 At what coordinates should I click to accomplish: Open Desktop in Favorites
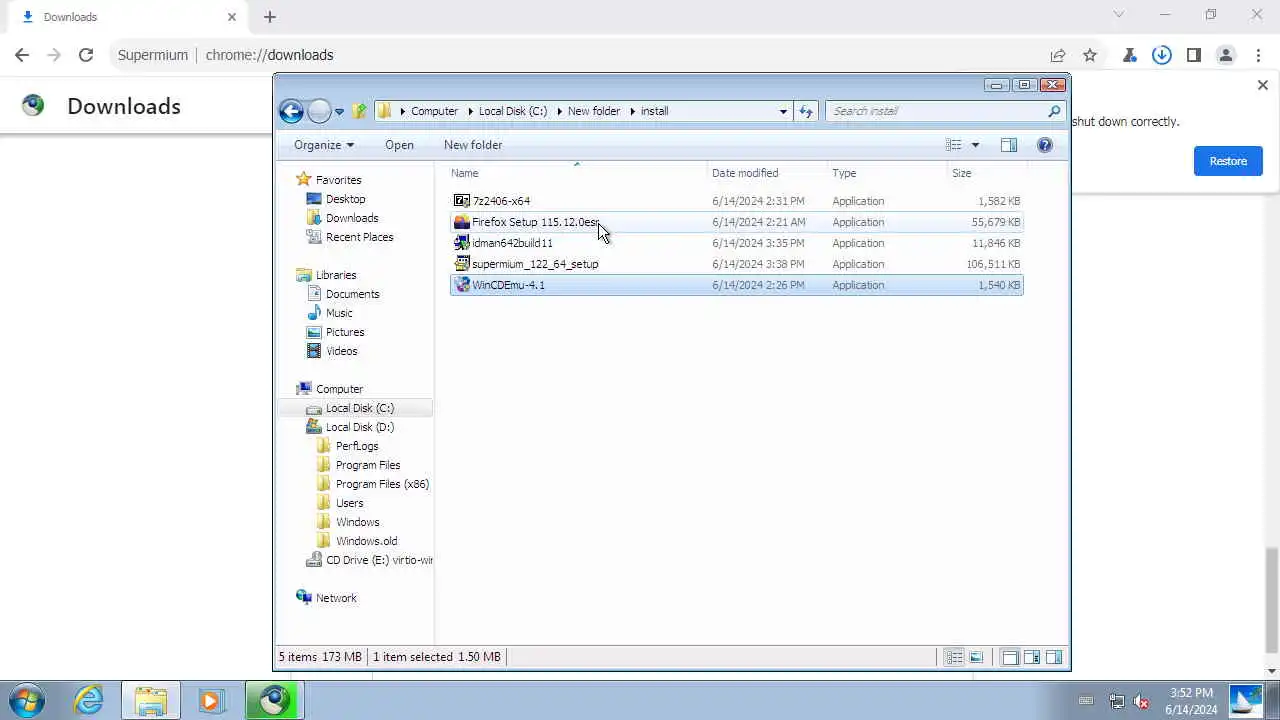click(345, 199)
